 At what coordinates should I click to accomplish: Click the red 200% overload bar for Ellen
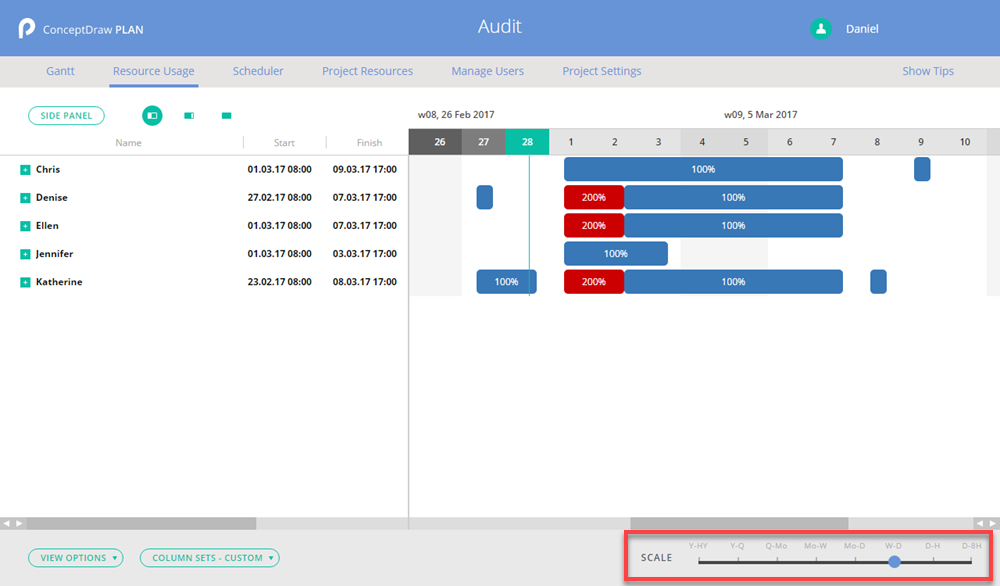(594, 226)
